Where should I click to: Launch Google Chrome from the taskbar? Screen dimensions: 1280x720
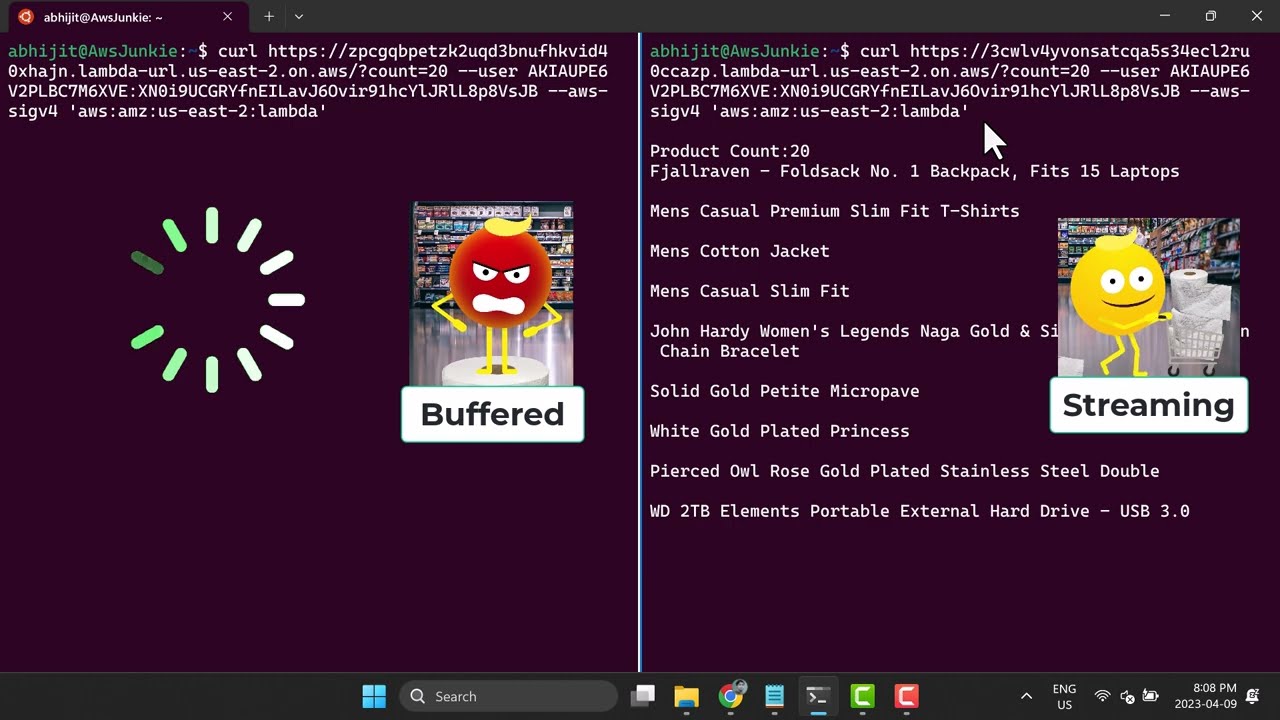tap(731, 696)
